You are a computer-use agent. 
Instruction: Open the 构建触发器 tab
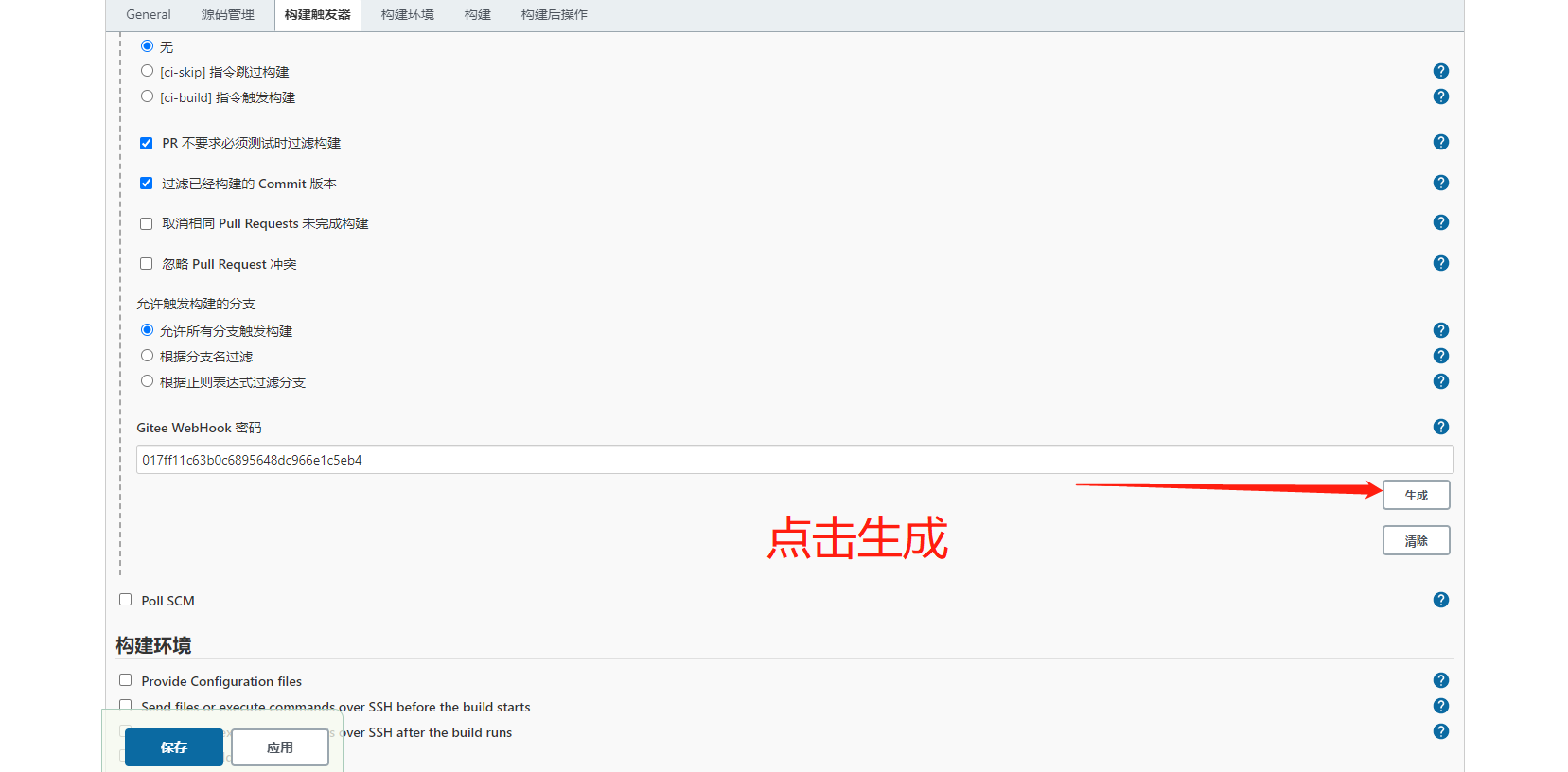click(x=318, y=14)
